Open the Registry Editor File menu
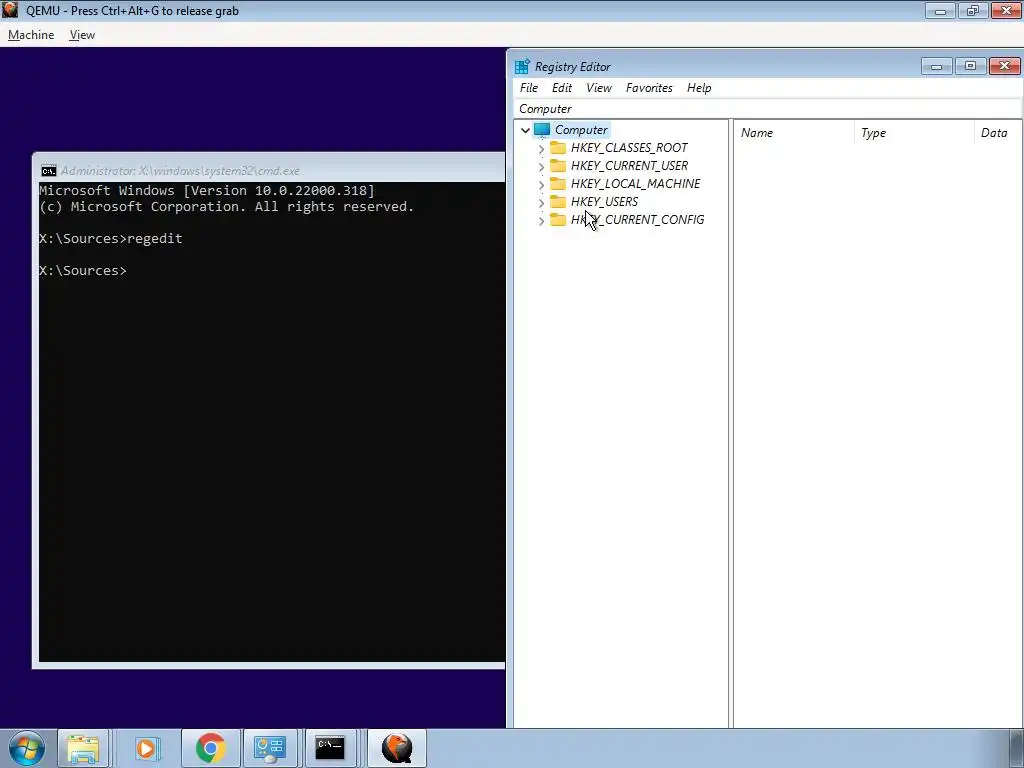 coord(529,88)
